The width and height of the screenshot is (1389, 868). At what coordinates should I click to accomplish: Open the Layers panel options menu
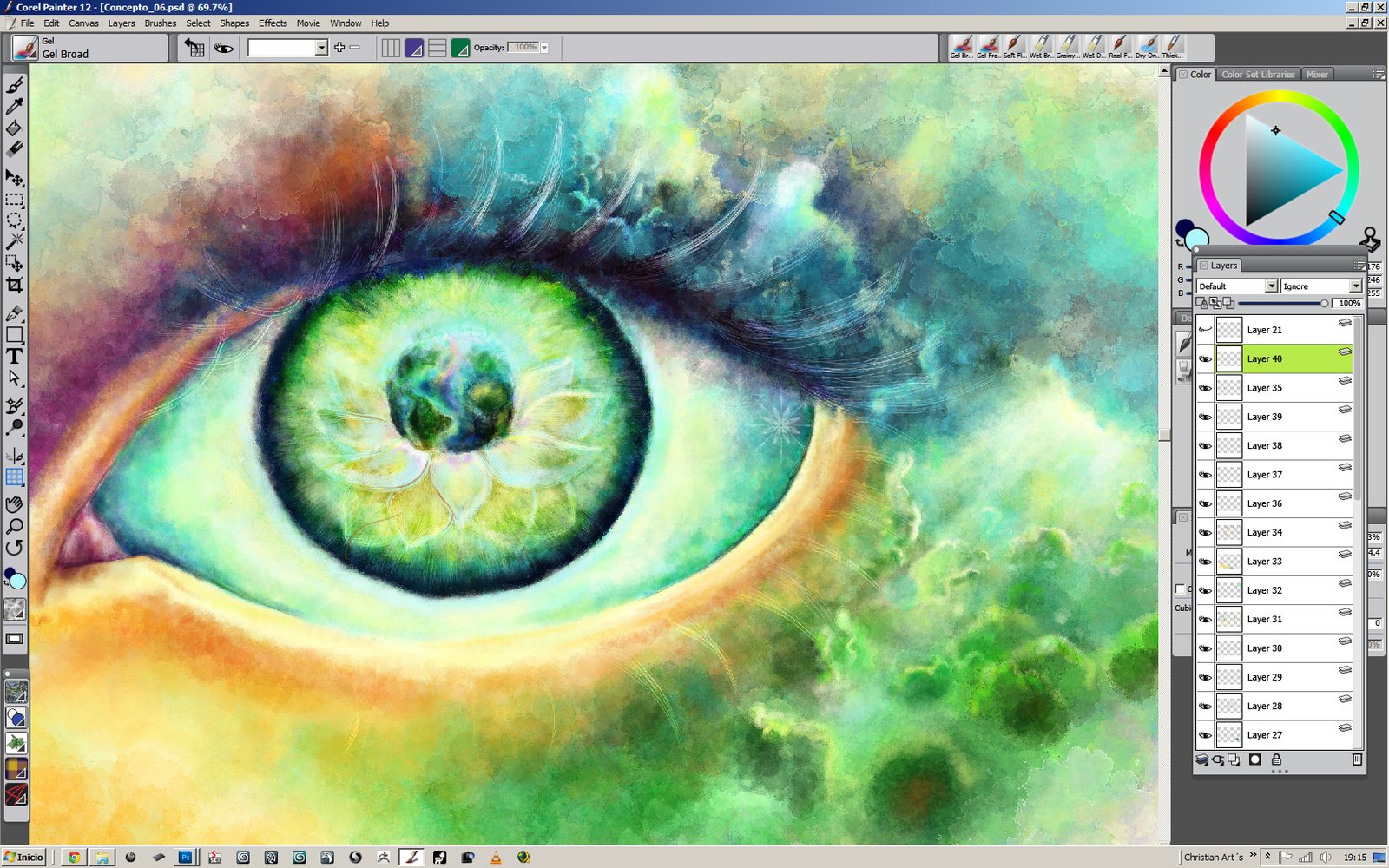coord(1359,264)
